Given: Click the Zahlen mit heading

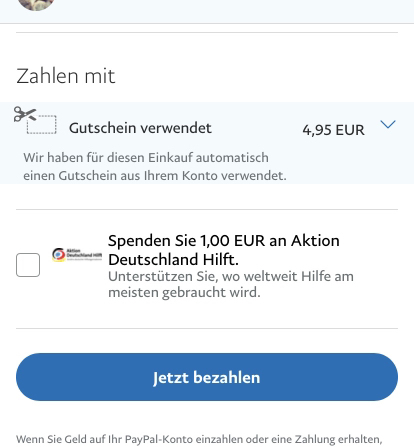Looking at the screenshot, I should [66, 76].
